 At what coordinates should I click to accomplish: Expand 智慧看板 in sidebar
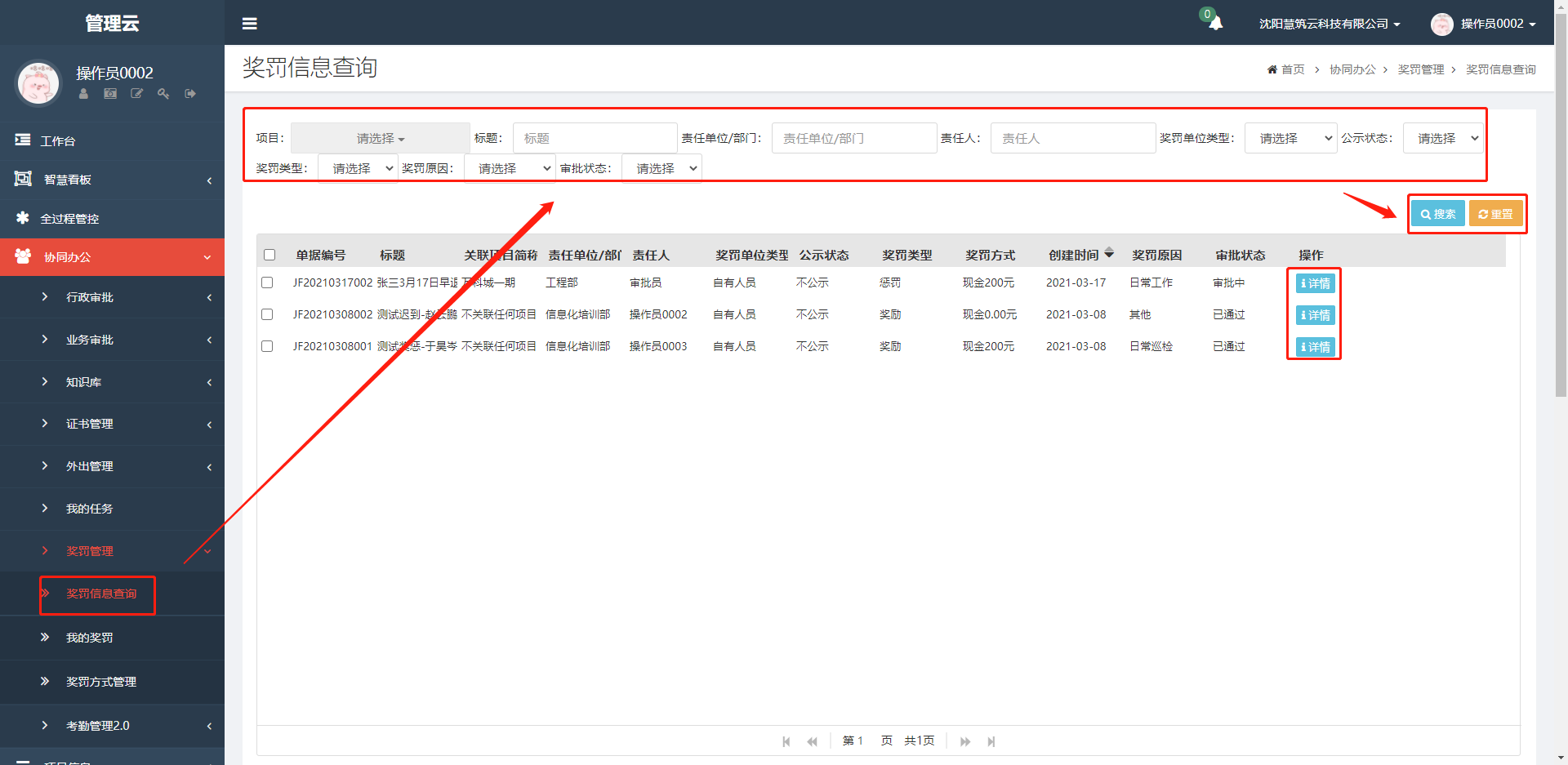(x=112, y=179)
